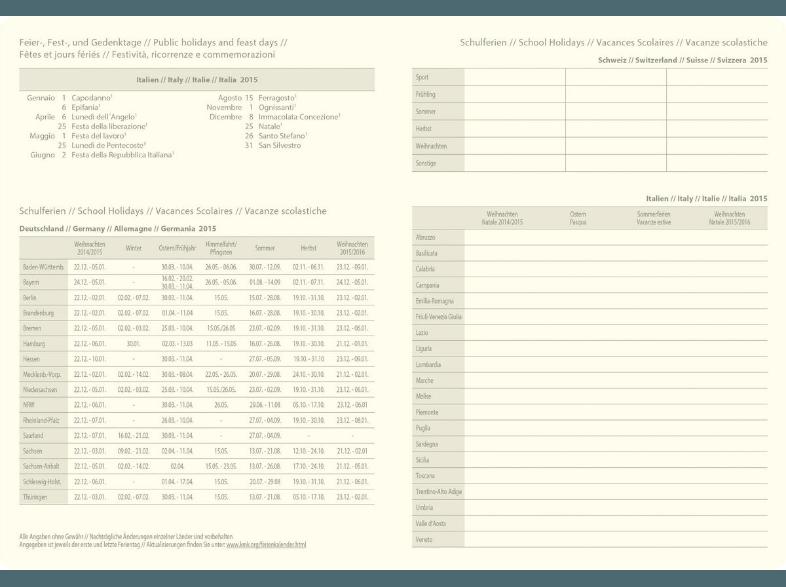Select the 'Capodanno' holiday entry
This screenshot has height=587, width=786.
pos(92,98)
